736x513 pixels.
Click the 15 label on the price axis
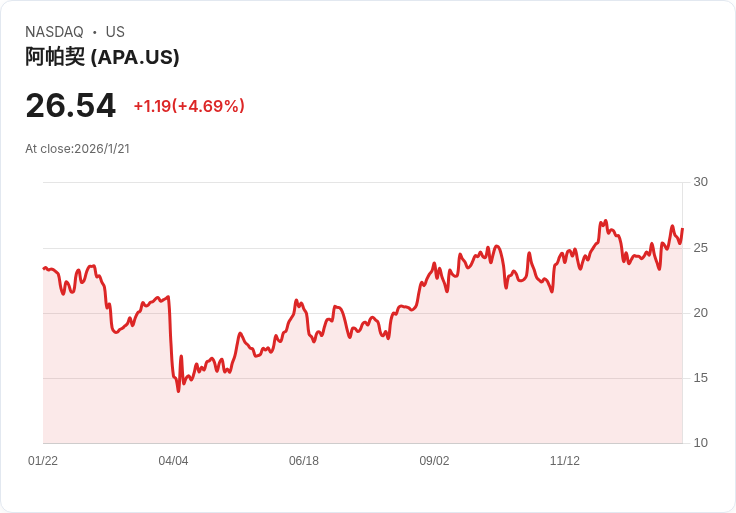pos(701,378)
